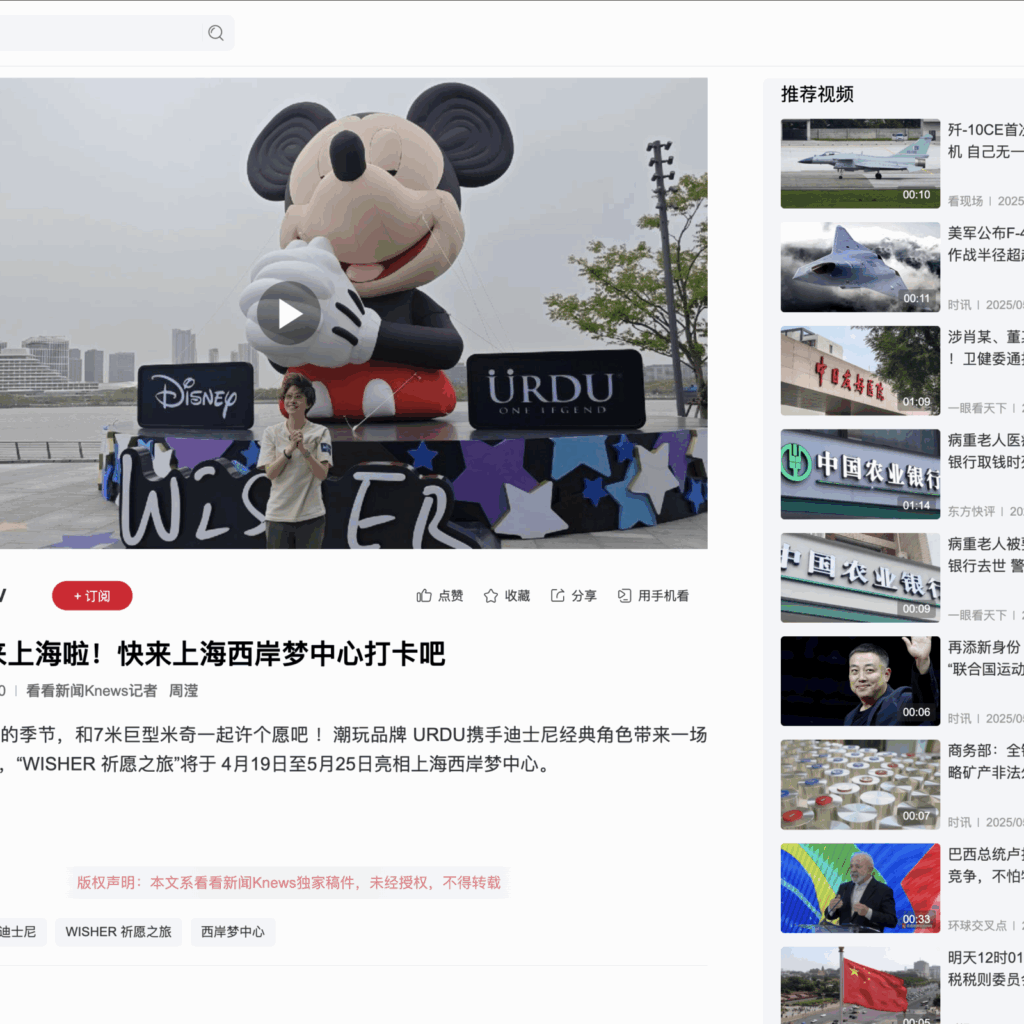Viewport: 1024px width, 1024px height.
Task: Click the 东方快评 source label
Action: pos(971,511)
